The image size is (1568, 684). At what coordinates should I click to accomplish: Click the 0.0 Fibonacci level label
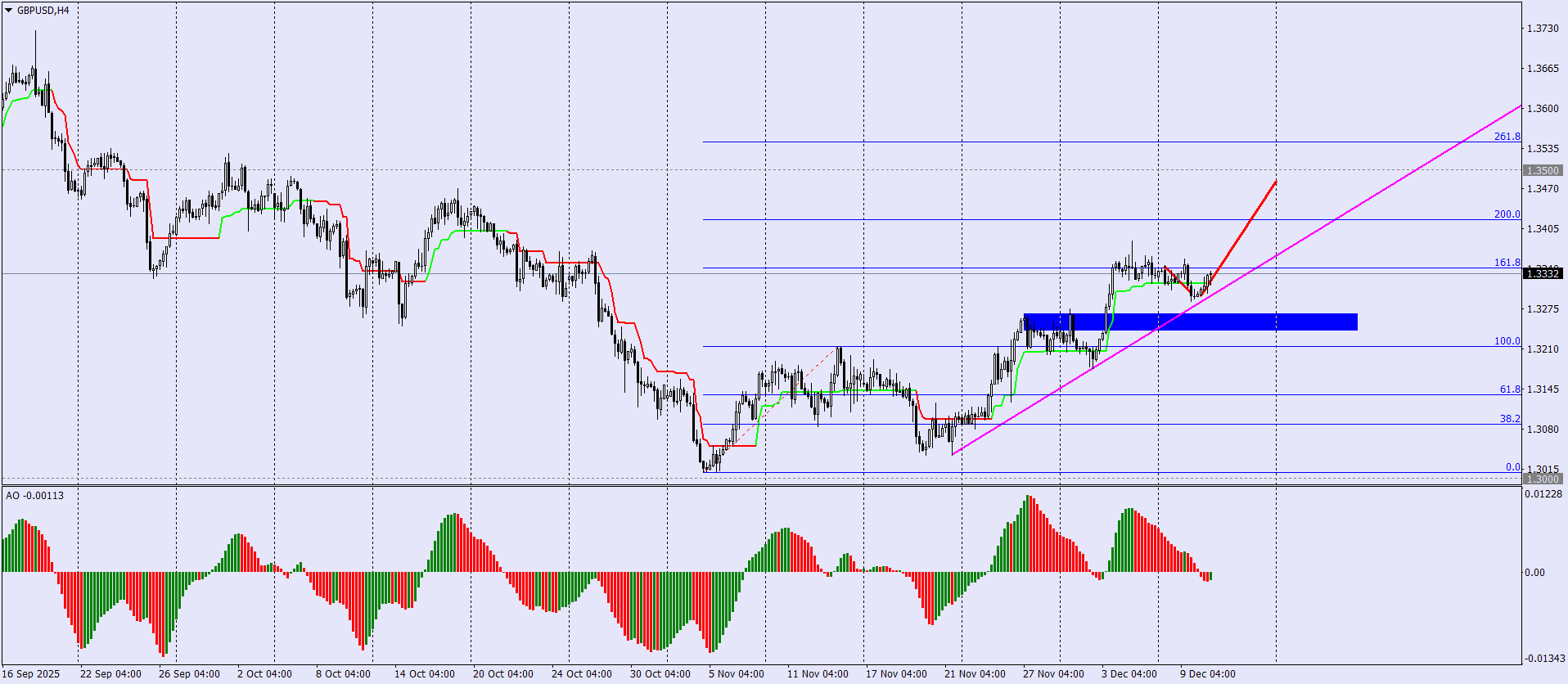coord(1513,467)
